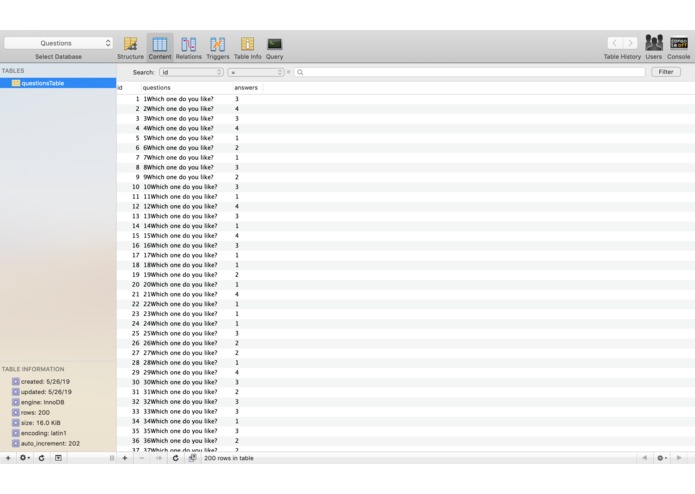Open the Query editor

tap(274, 48)
